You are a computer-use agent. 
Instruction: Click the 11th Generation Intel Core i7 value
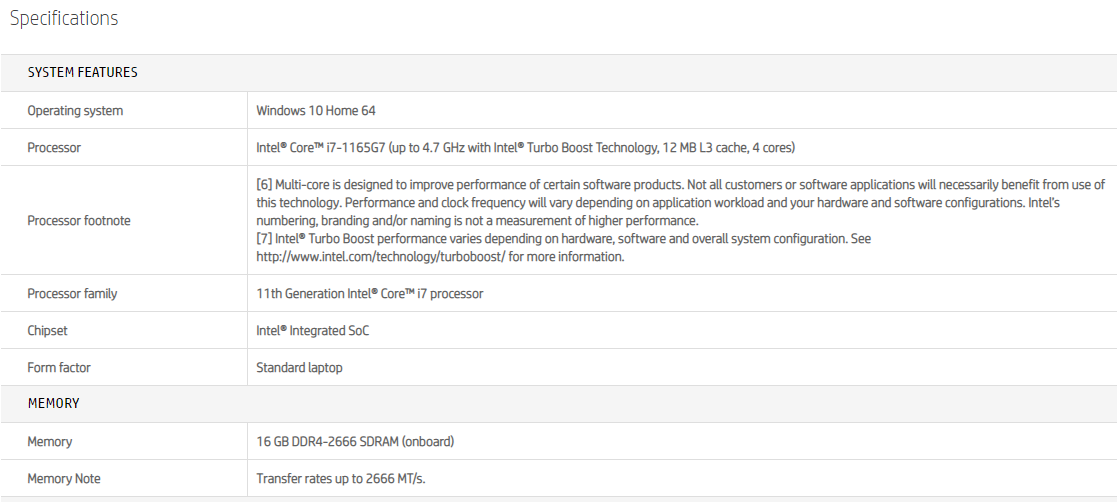369,294
